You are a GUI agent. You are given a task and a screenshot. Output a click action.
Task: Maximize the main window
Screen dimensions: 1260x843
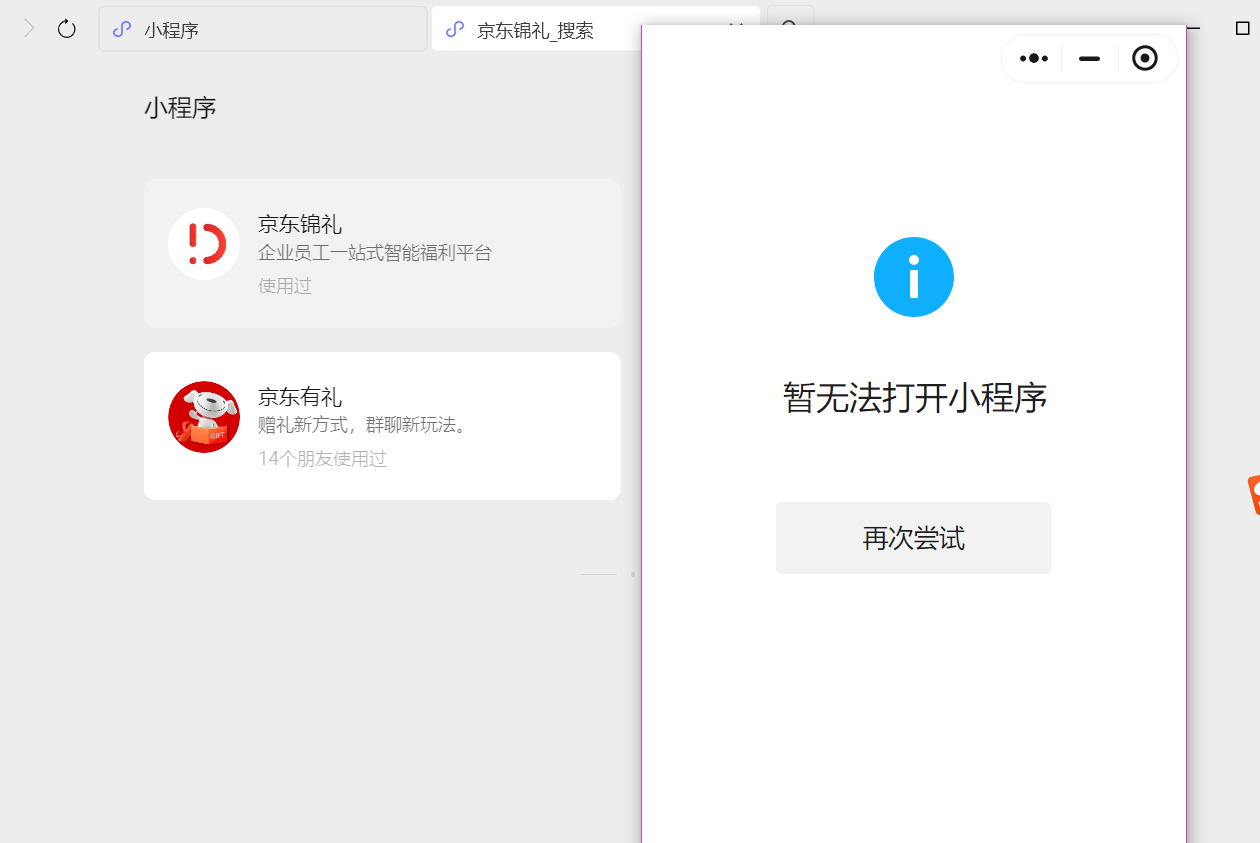click(1243, 28)
